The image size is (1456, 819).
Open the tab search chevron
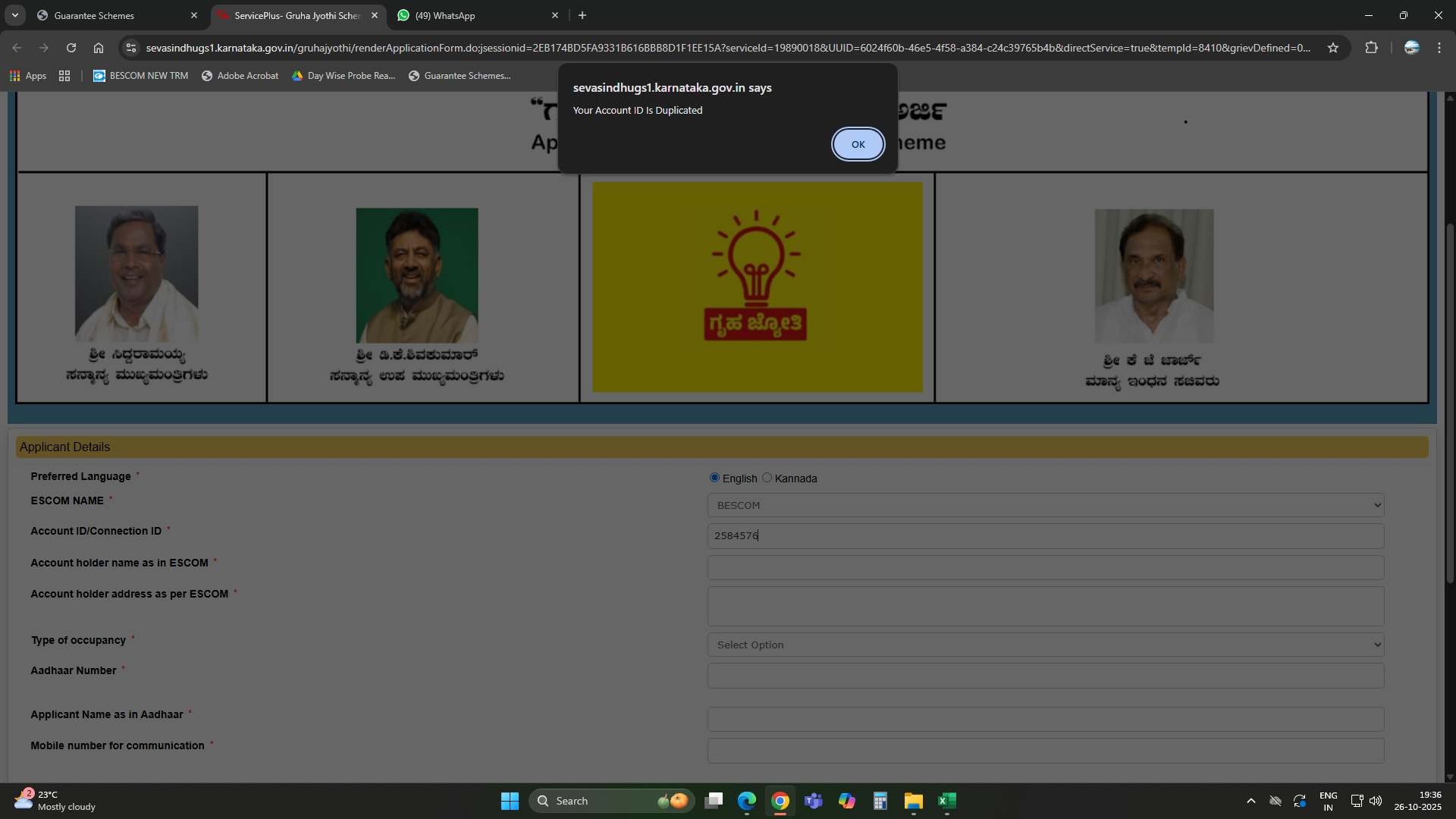click(14, 15)
